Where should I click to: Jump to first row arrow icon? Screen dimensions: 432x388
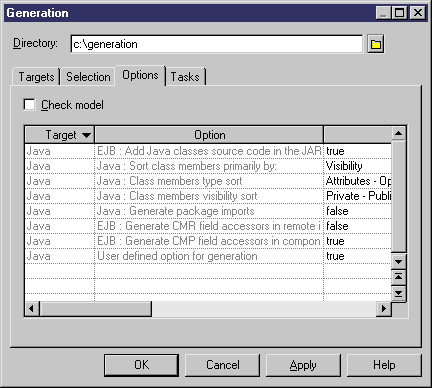398,277
